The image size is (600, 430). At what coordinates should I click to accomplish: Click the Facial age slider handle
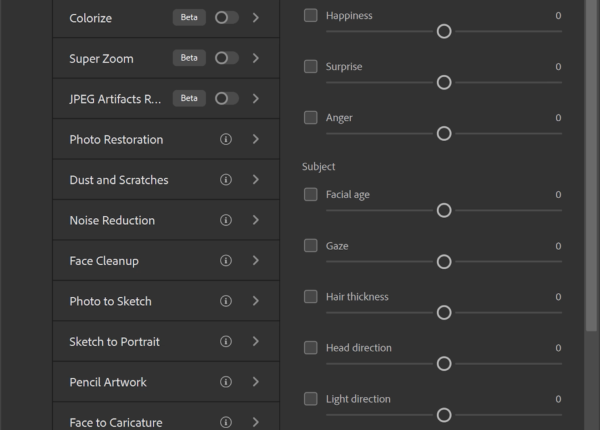444,210
